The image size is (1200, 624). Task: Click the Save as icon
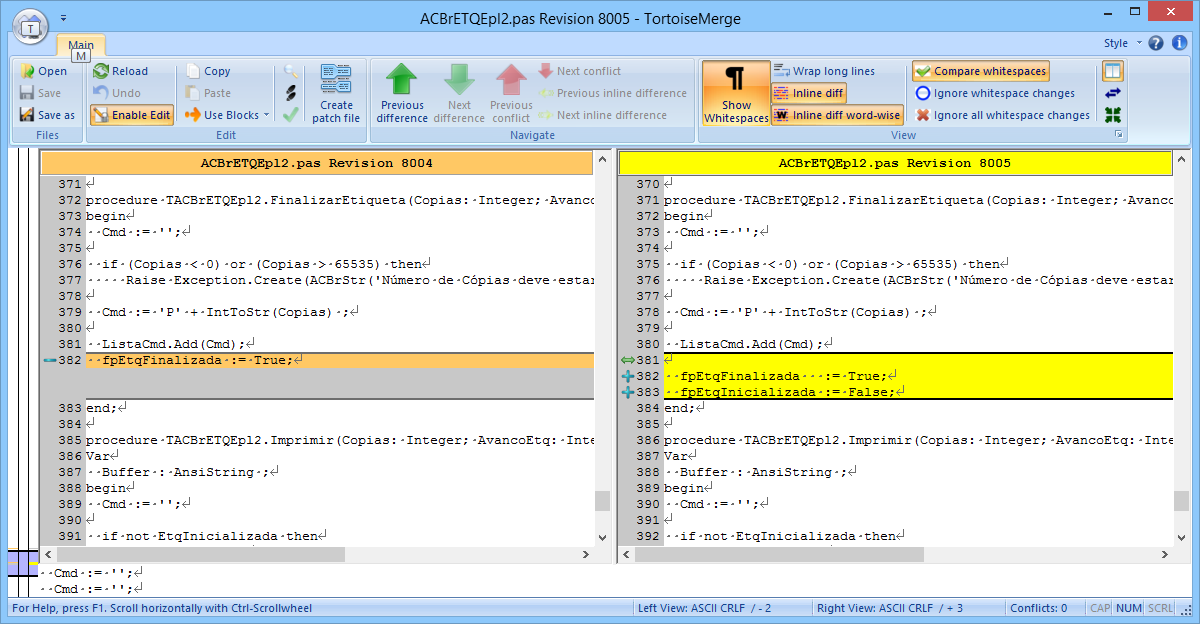[26, 115]
